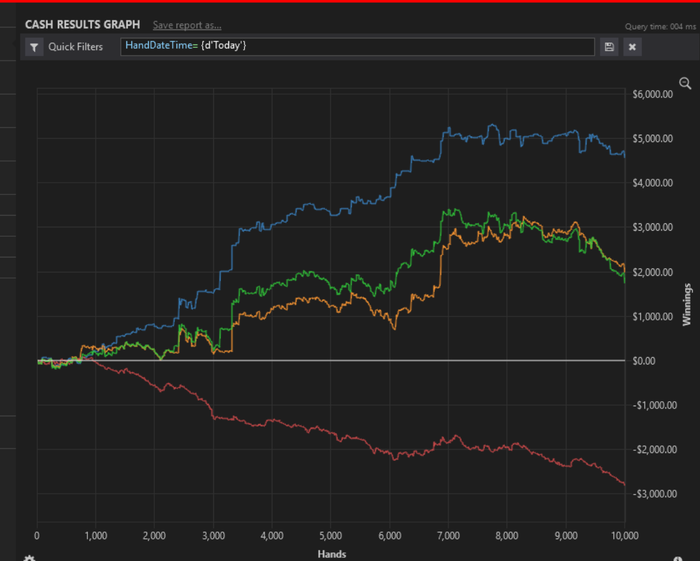Screen dimensions: 700x561
Task: Click the $6,000.00 axis label
Action: point(653,94)
